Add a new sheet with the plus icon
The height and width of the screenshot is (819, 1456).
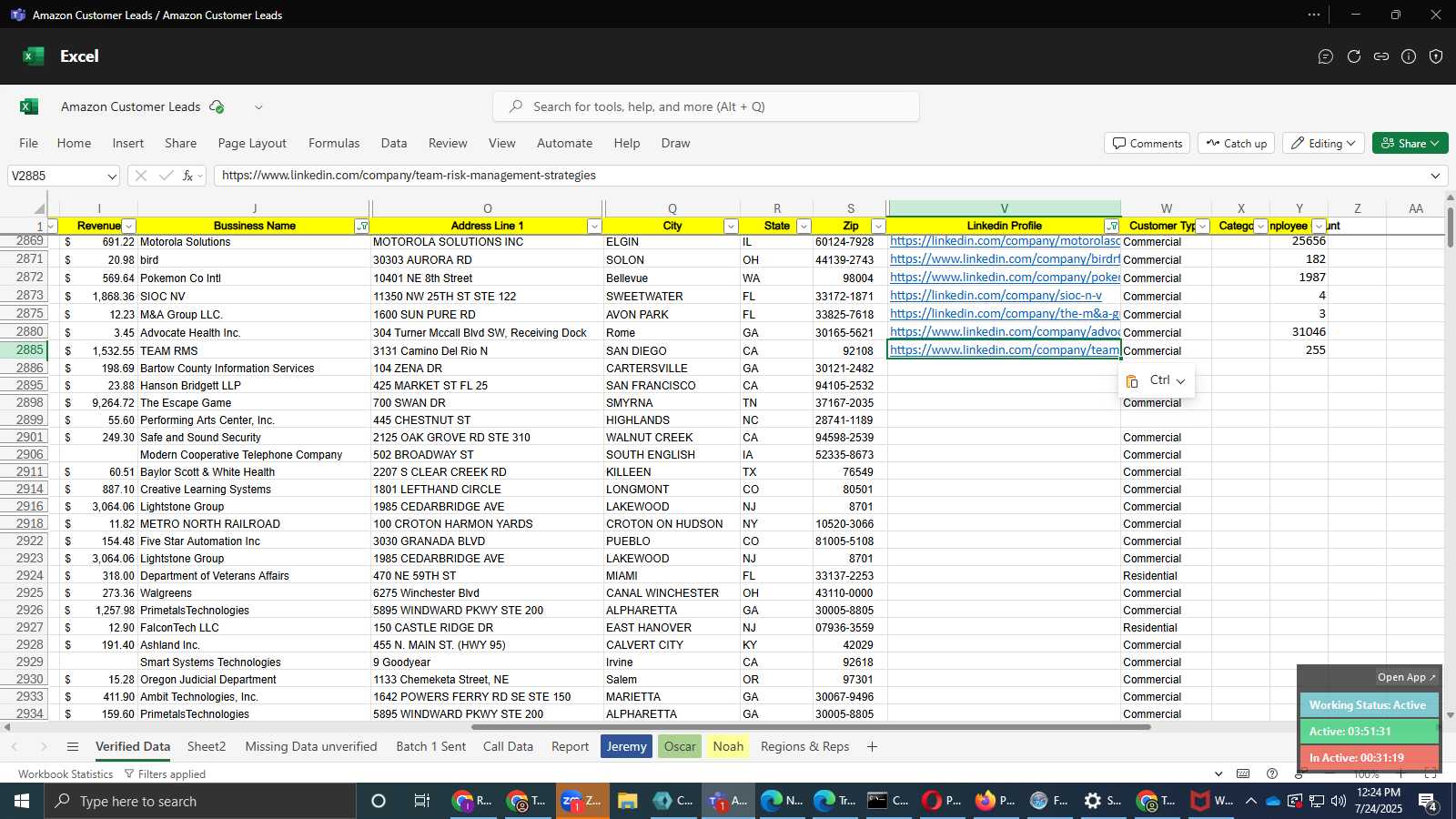pyautogui.click(x=872, y=747)
